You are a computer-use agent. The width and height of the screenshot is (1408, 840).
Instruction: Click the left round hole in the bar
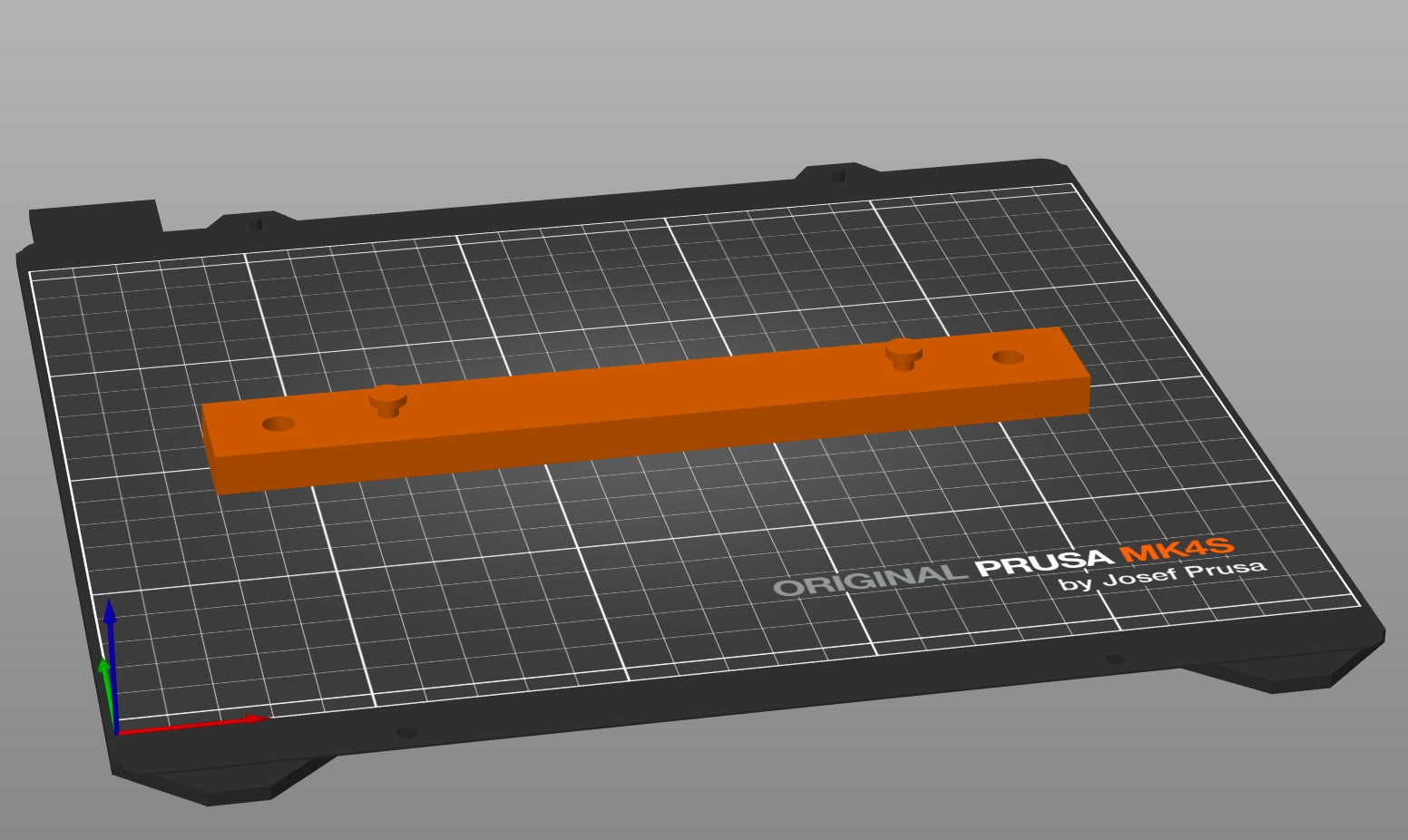[279, 424]
